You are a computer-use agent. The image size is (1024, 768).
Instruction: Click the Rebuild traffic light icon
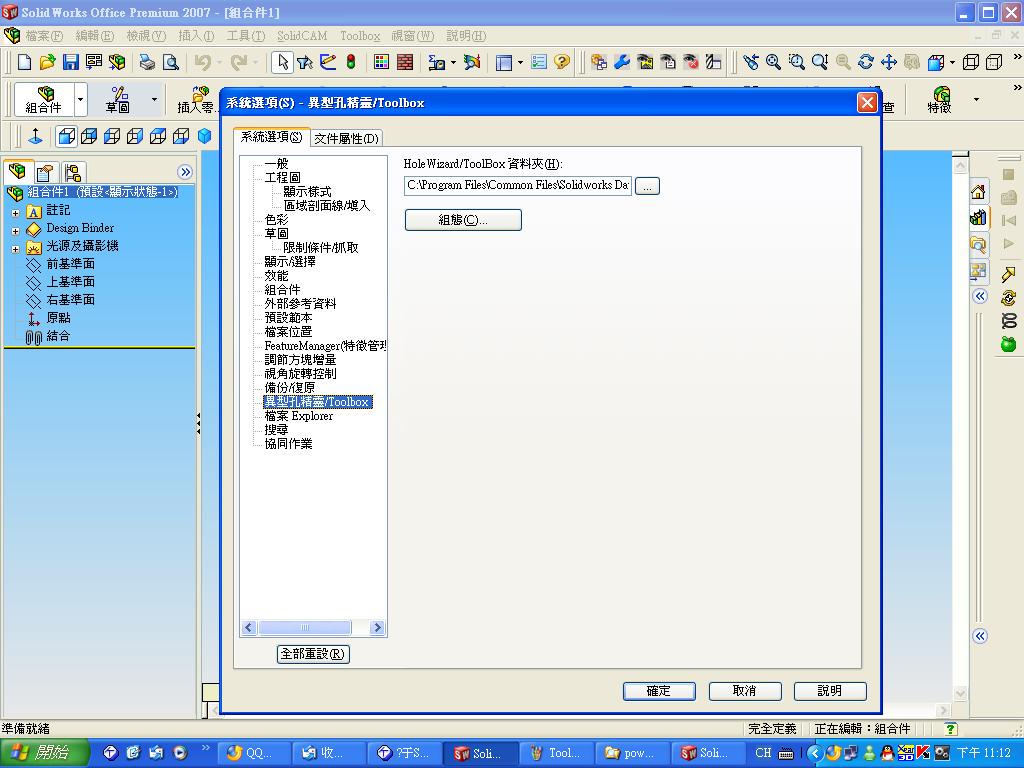pyautogui.click(x=351, y=62)
